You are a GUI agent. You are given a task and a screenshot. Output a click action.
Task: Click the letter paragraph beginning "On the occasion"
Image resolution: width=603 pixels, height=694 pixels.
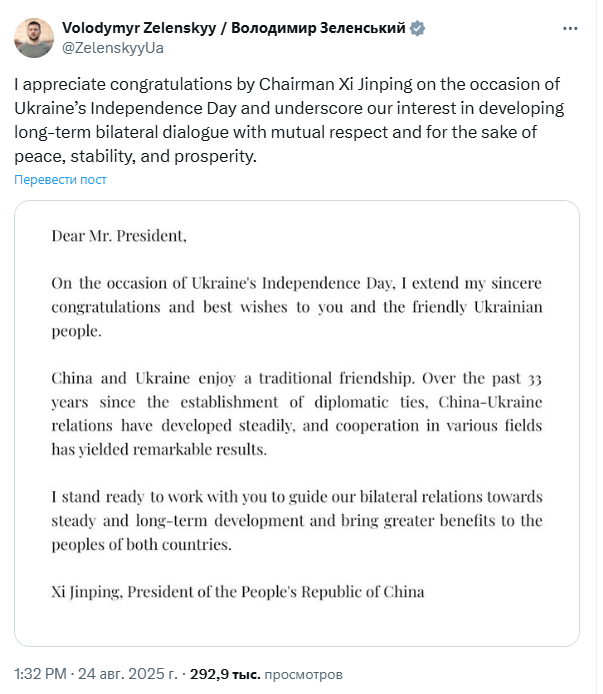(x=296, y=306)
